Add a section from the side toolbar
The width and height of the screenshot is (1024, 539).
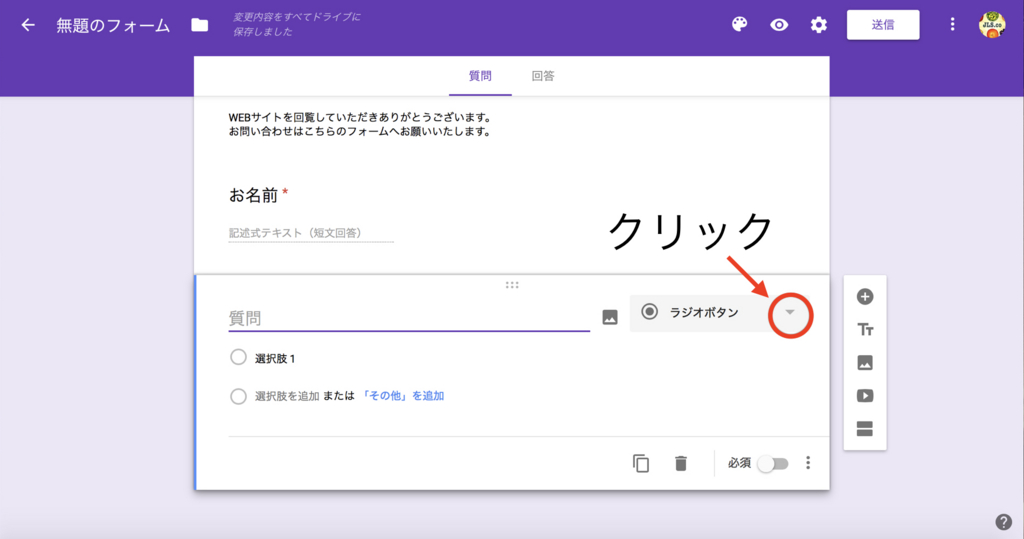tap(865, 429)
